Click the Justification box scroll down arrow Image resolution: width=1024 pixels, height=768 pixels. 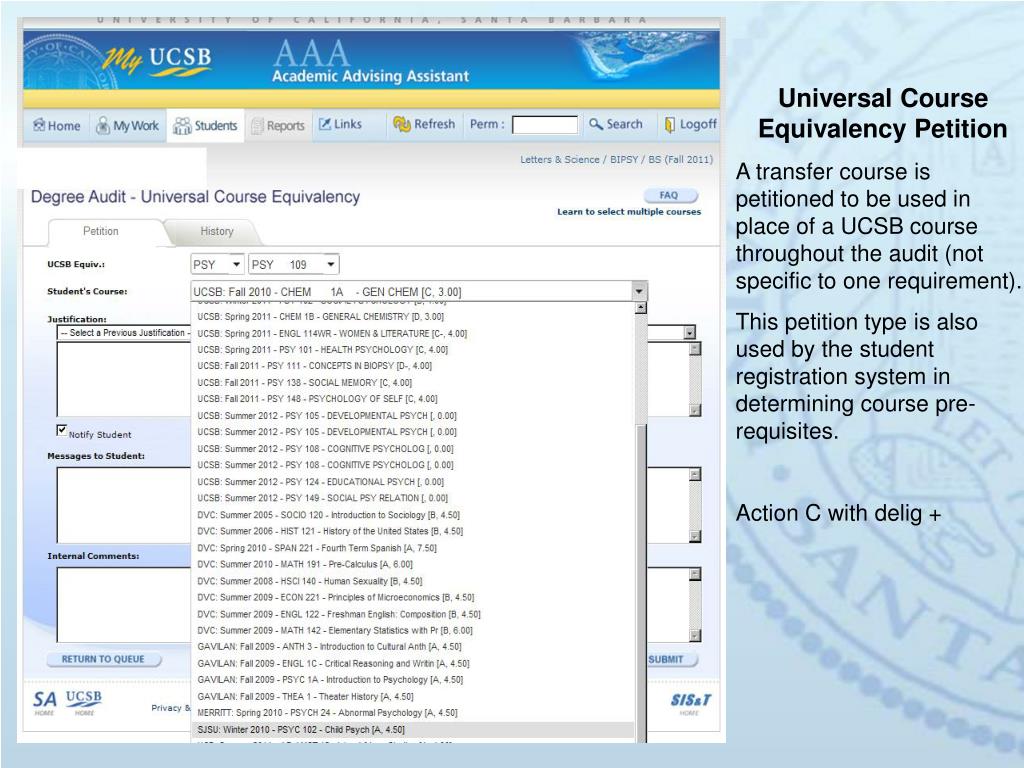pos(695,410)
